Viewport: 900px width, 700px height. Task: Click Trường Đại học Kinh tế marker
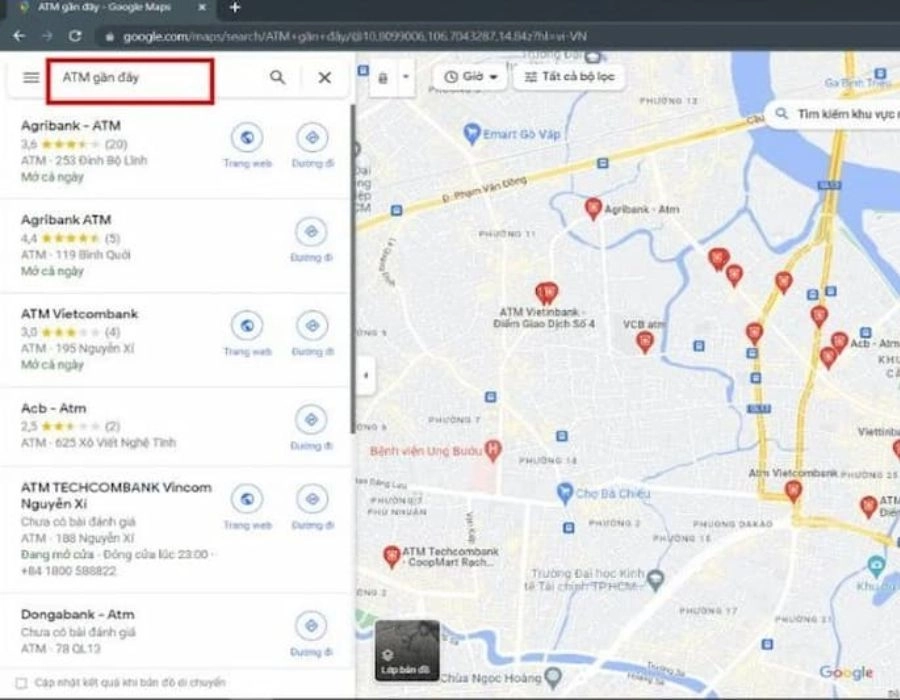(x=655, y=580)
